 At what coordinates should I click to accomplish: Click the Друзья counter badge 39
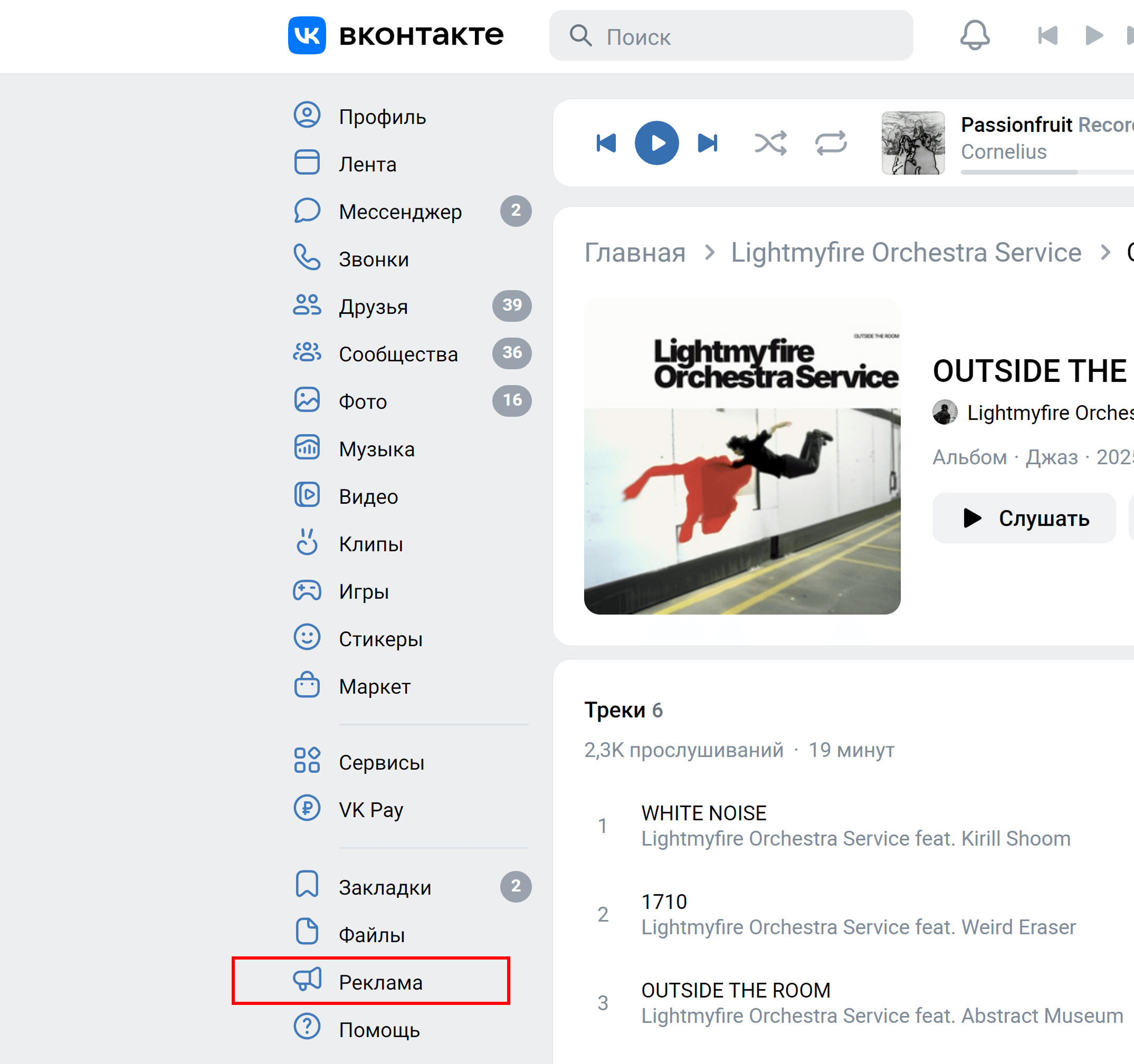tap(512, 305)
